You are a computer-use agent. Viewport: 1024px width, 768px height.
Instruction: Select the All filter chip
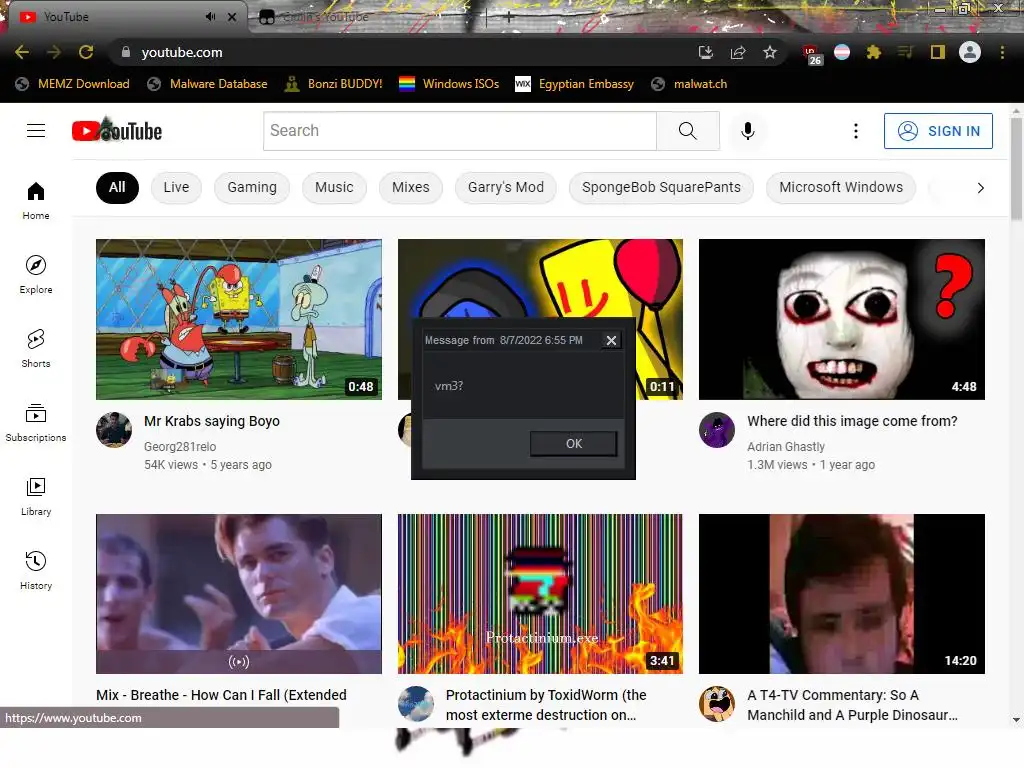(118, 187)
